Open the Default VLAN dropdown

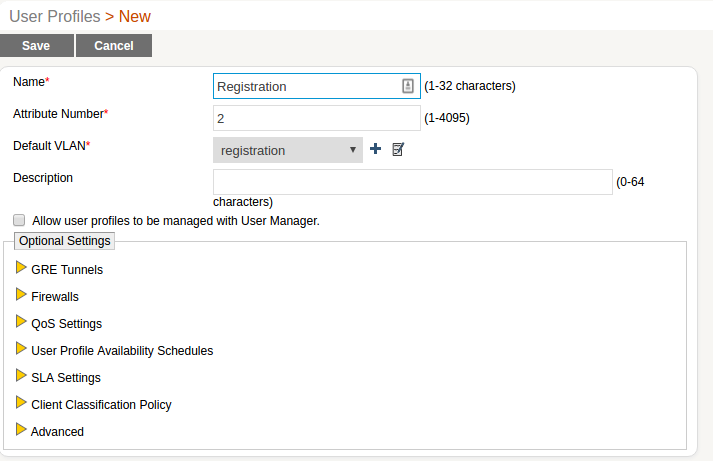click(x=288, y=150)
